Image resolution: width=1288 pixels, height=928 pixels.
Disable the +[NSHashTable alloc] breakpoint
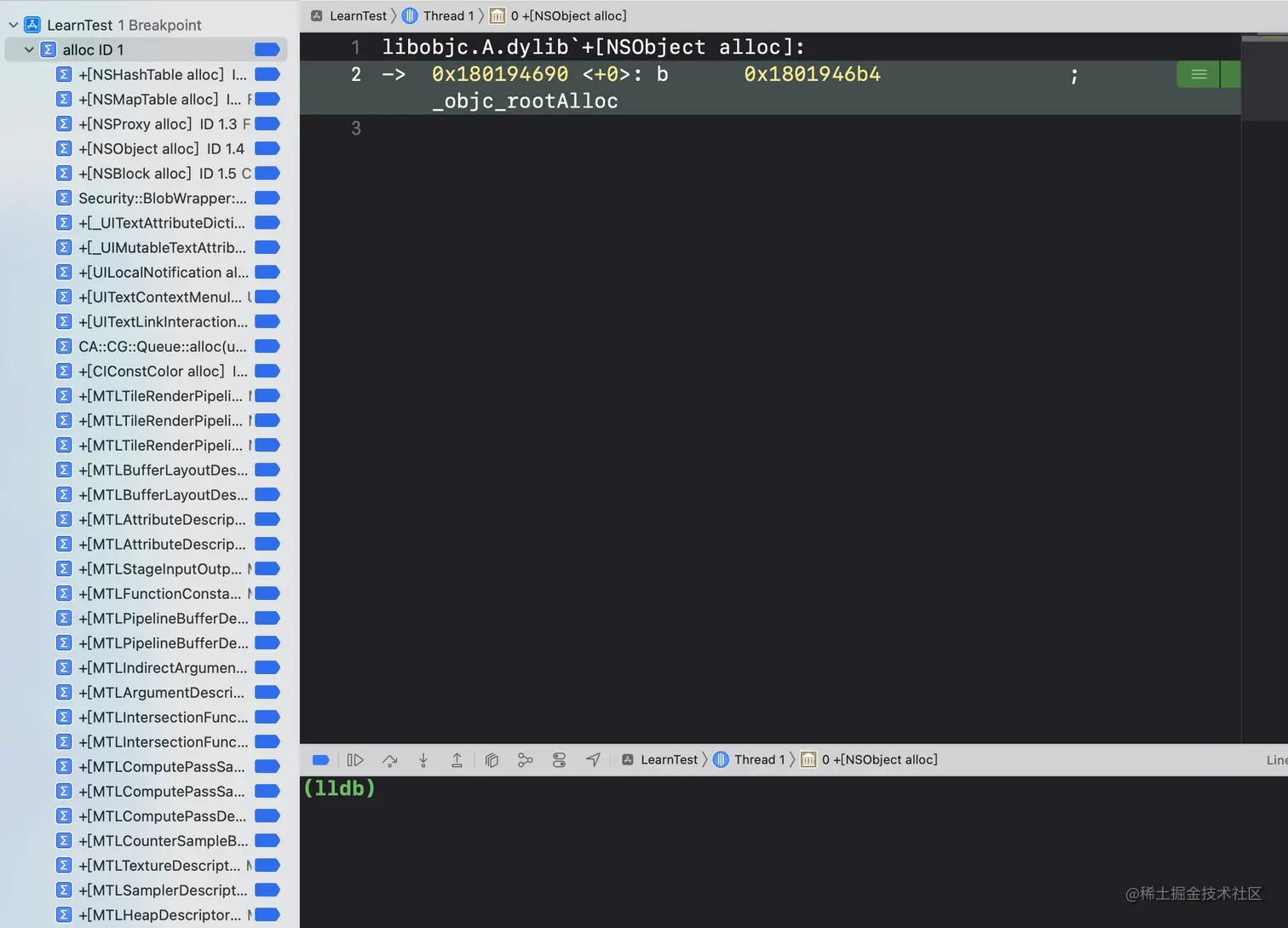coord(267,74)
